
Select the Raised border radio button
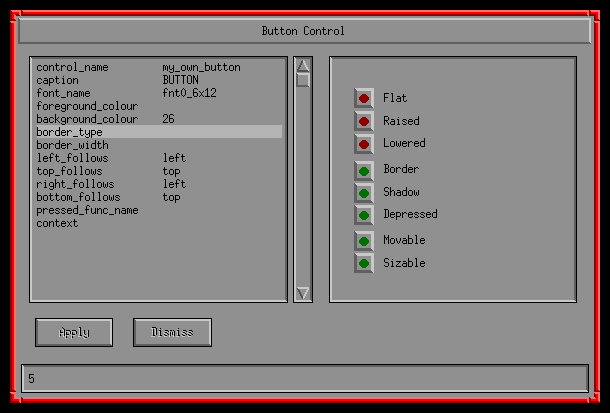pyautogui.click(x=364, y=121)
